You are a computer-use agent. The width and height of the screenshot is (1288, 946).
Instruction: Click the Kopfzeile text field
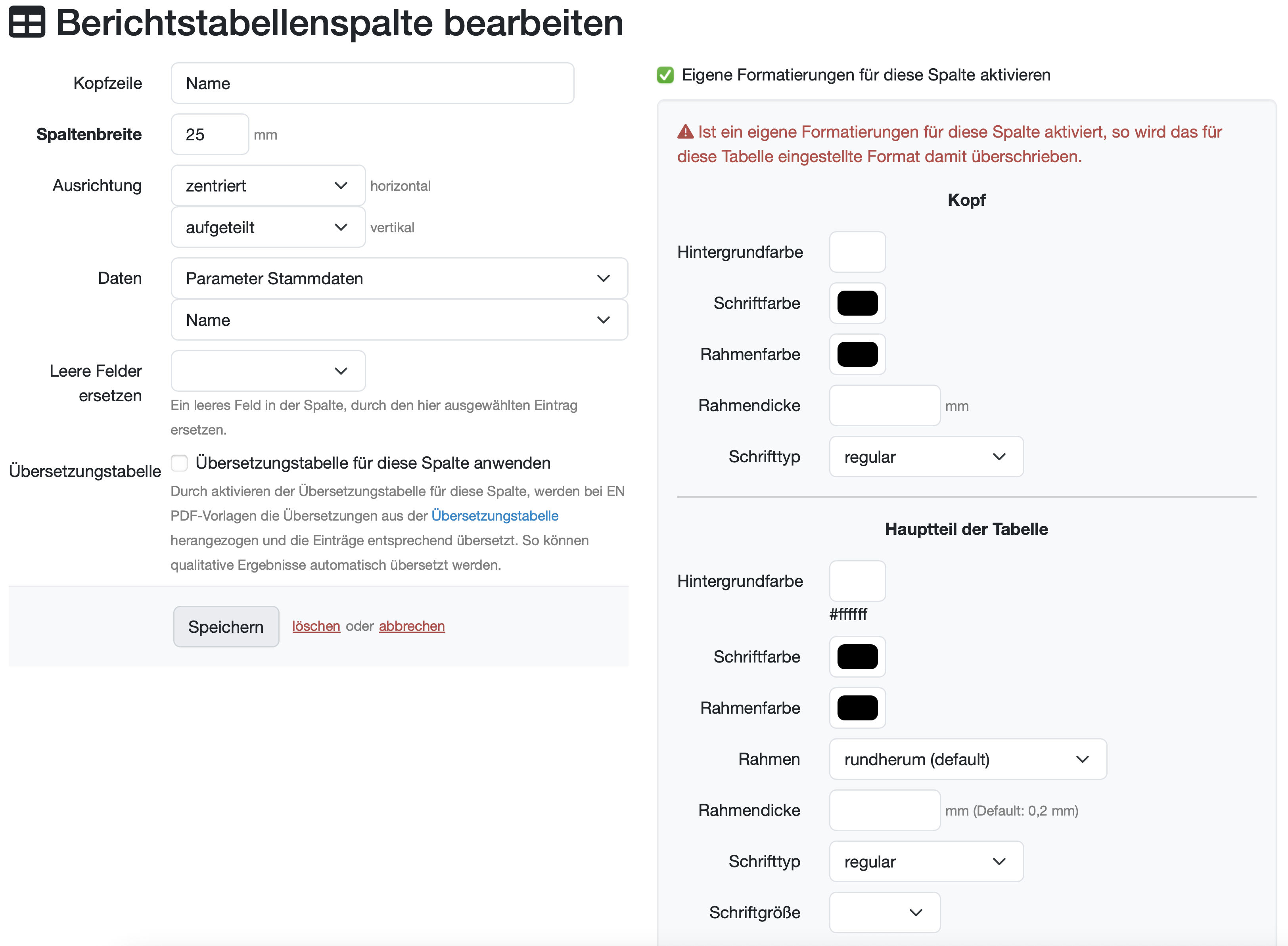coord(372,84)
